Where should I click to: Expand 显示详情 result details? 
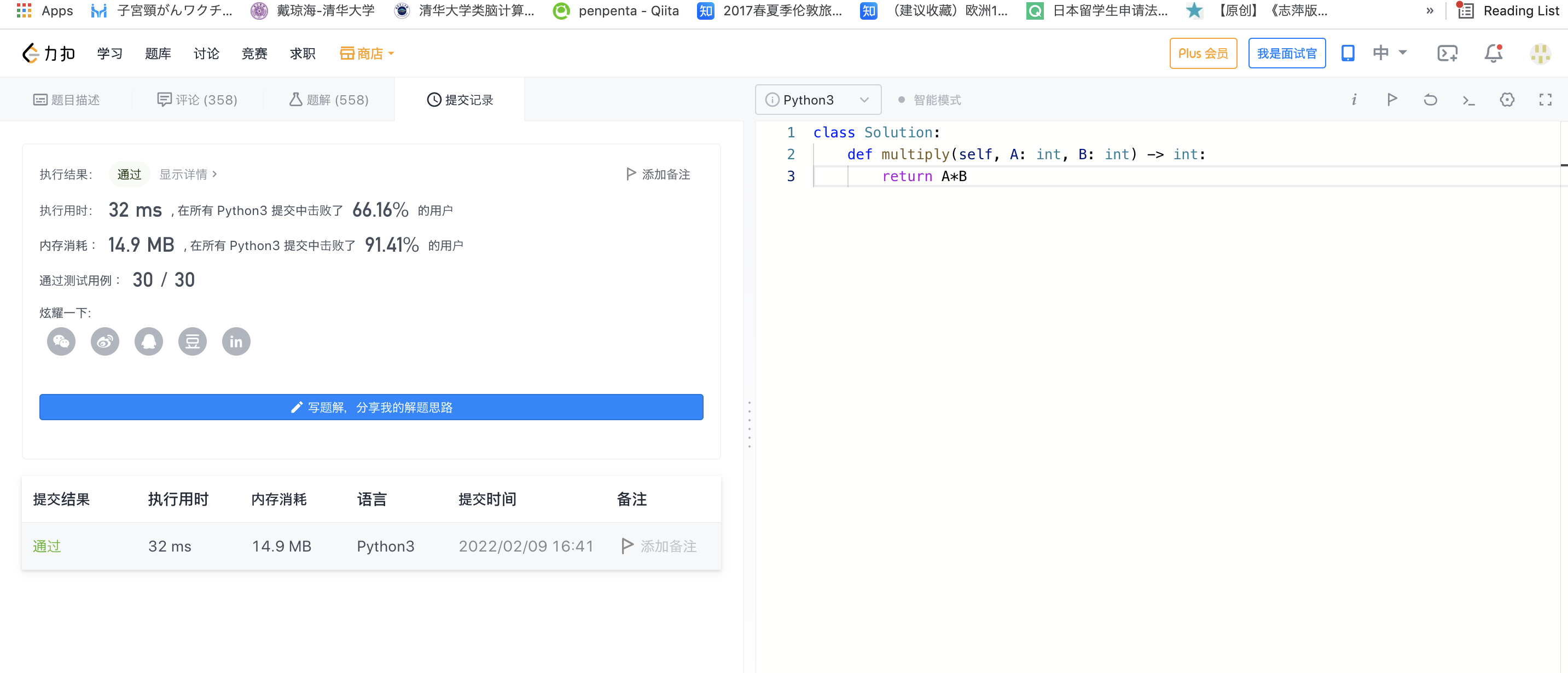coord(188,175)
